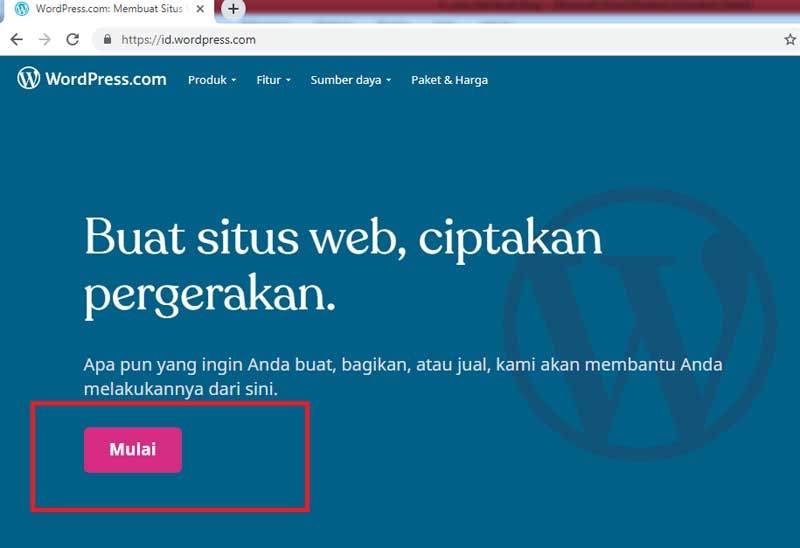Select the WordPress.com: Membuat Situs tab
The width and height of the screenshot is (800, 548).
tap(108, 9)
